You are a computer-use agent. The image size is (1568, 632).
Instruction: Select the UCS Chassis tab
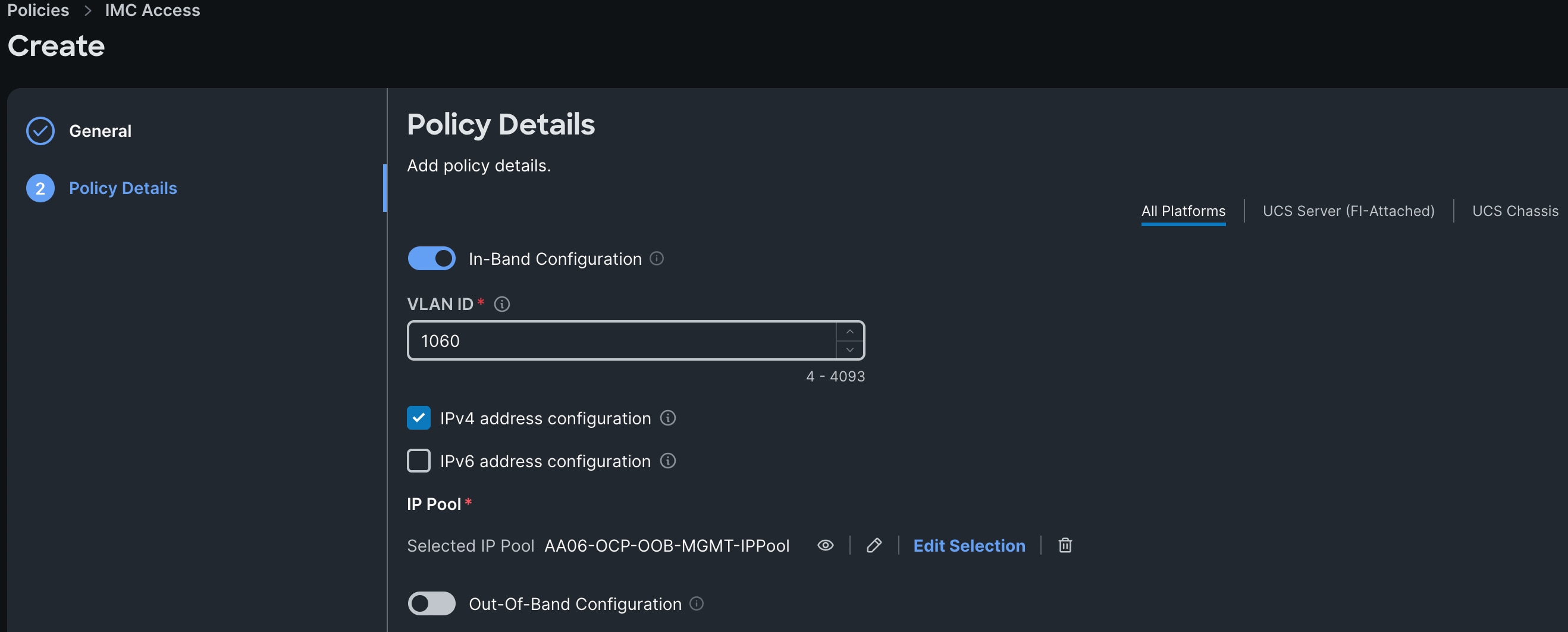click(1515, 211)
